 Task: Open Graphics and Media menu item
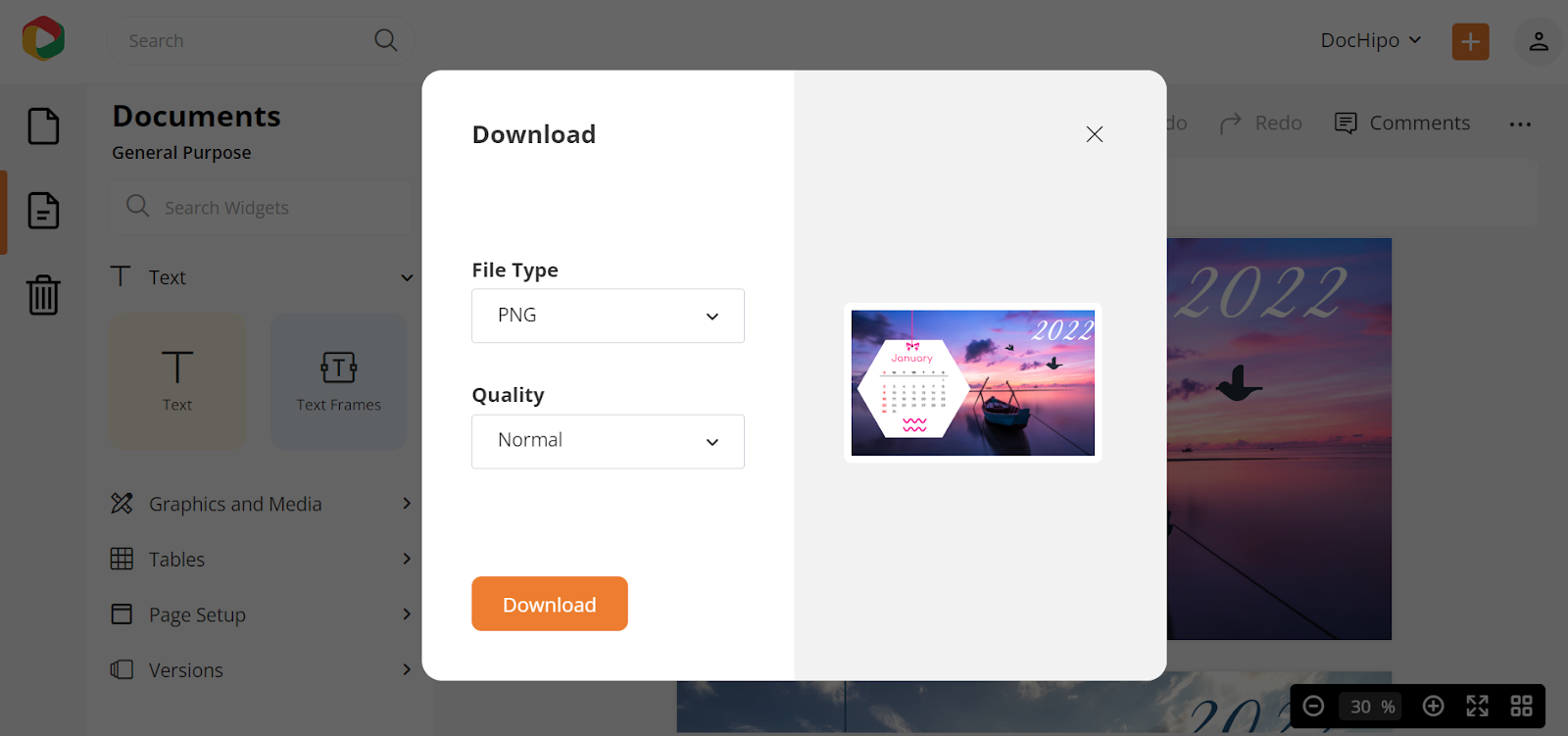coord(262,504)
